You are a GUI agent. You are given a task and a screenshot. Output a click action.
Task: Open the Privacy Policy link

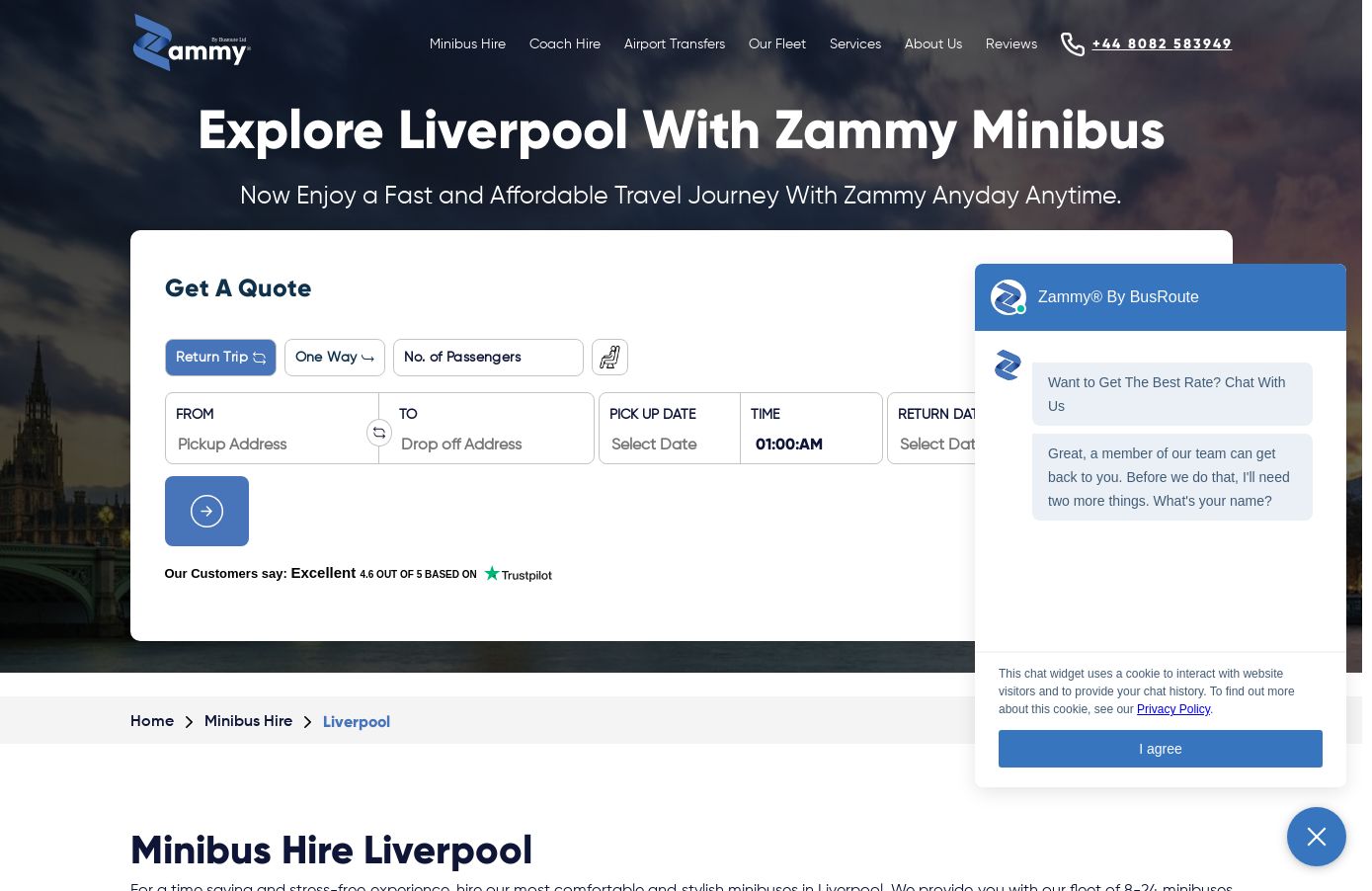point(1172,709)
